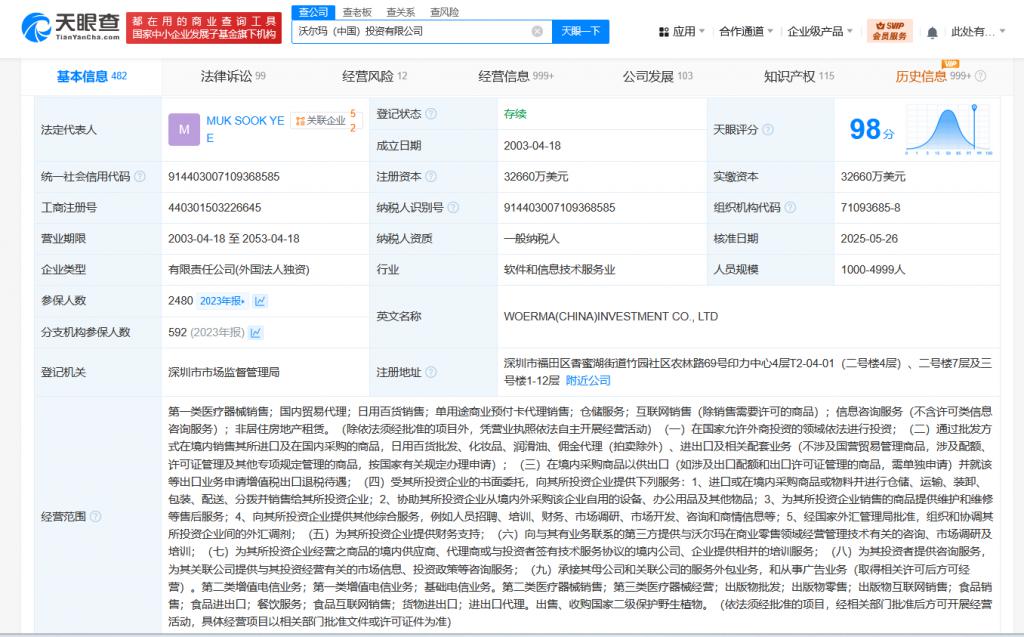Click the 关联企业 52 button
The width and height of the screenshot is (1024, 637).
tap(326, 121)
